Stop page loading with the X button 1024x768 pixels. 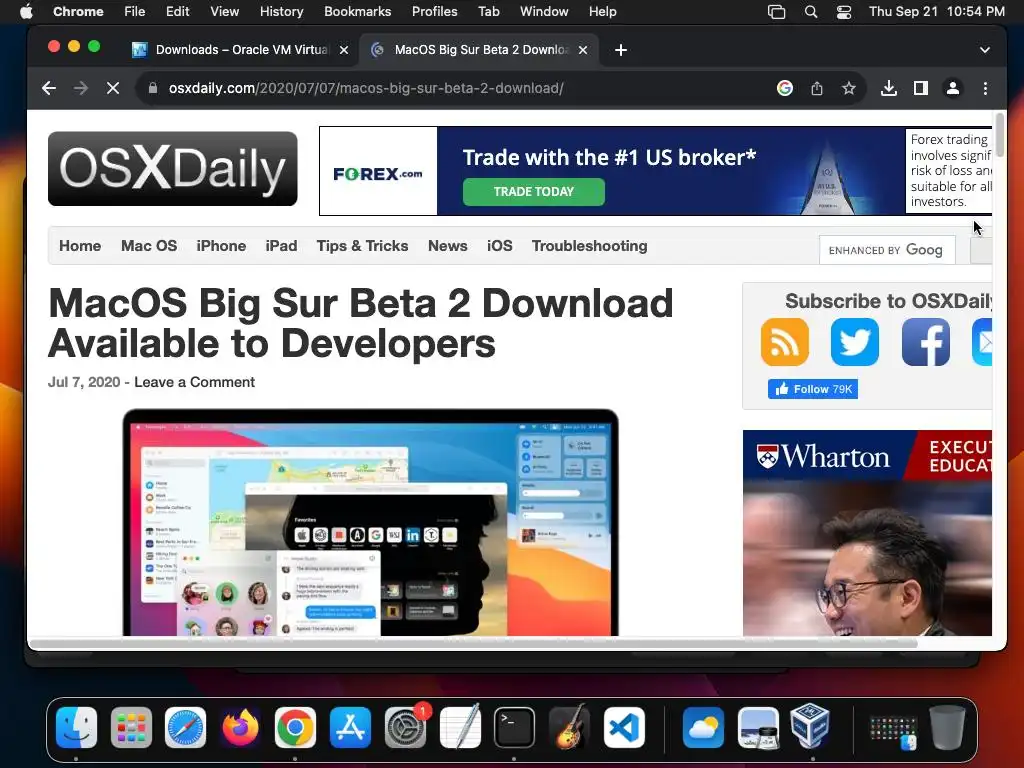(x=113, y=88)
